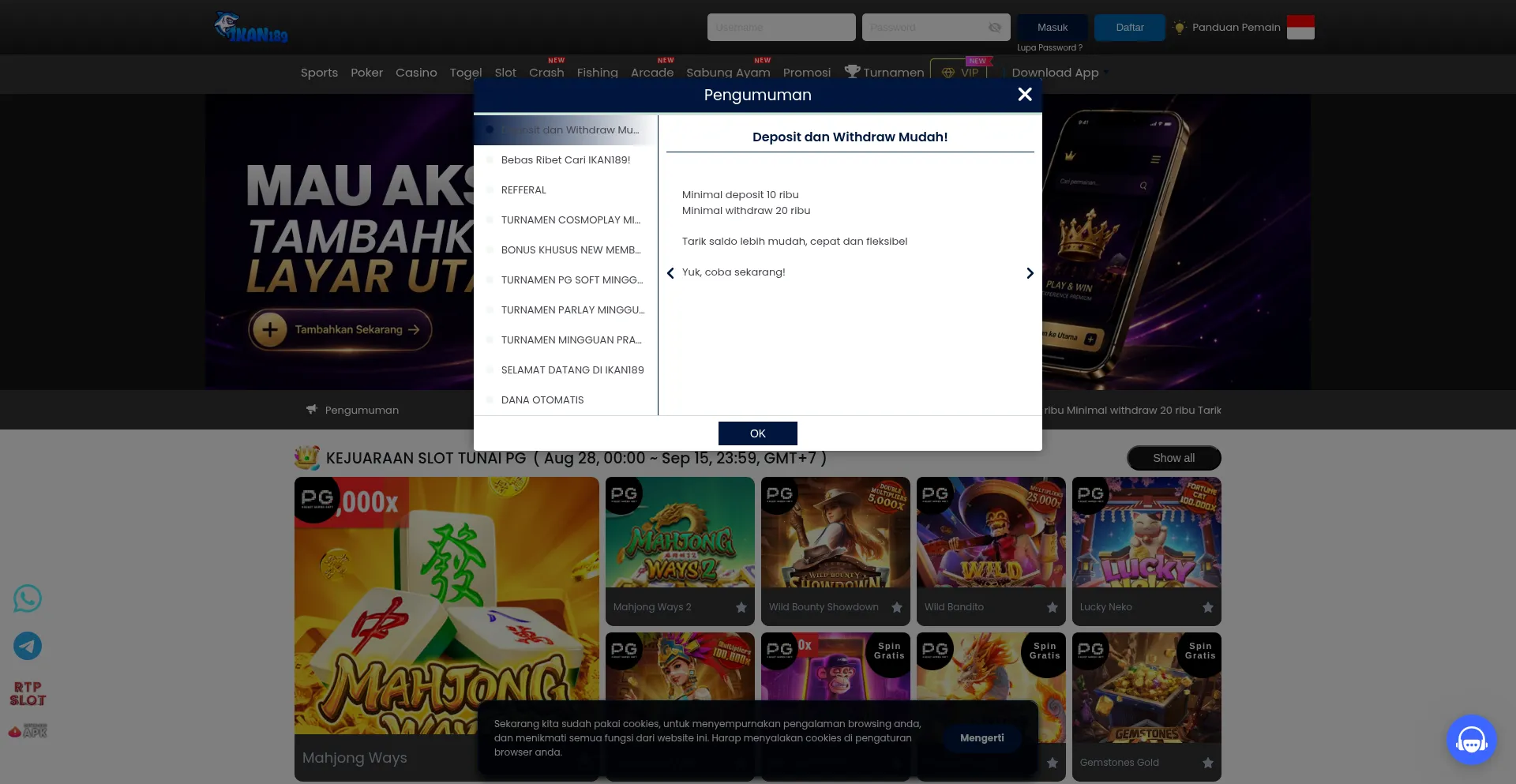Screen dimensions: 1516x784
Task: Open the Promosi menu
Action: click(x=807, y=73)
